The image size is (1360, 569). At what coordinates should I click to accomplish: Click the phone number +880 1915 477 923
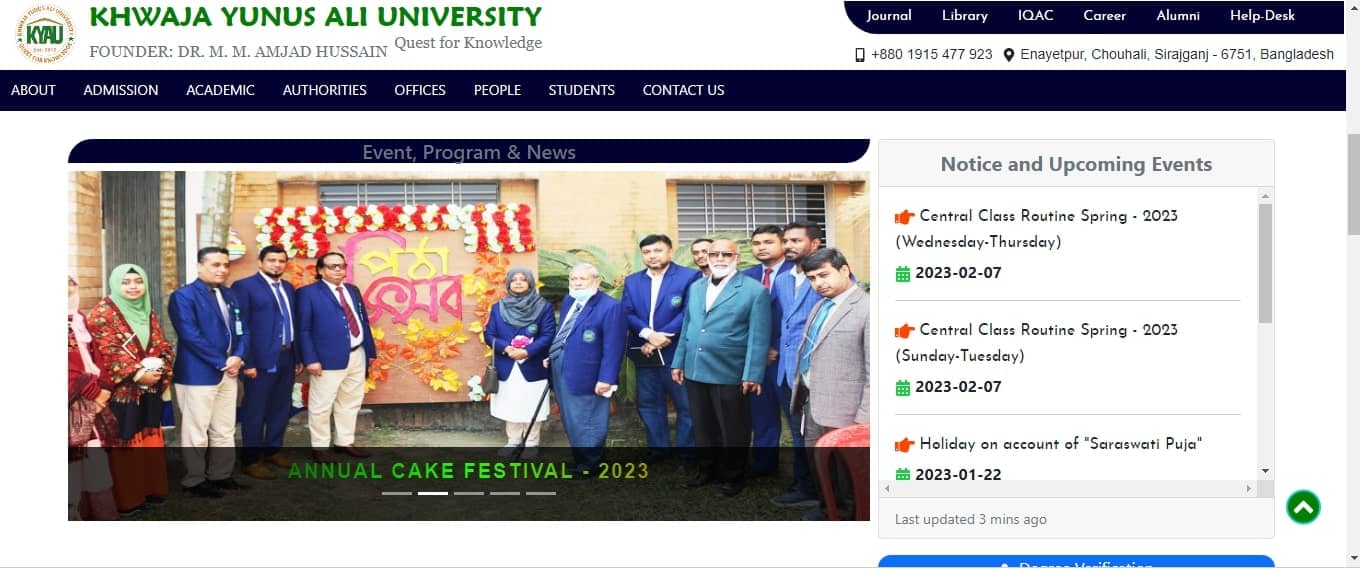pyautogui.click(x=932, y=55)
